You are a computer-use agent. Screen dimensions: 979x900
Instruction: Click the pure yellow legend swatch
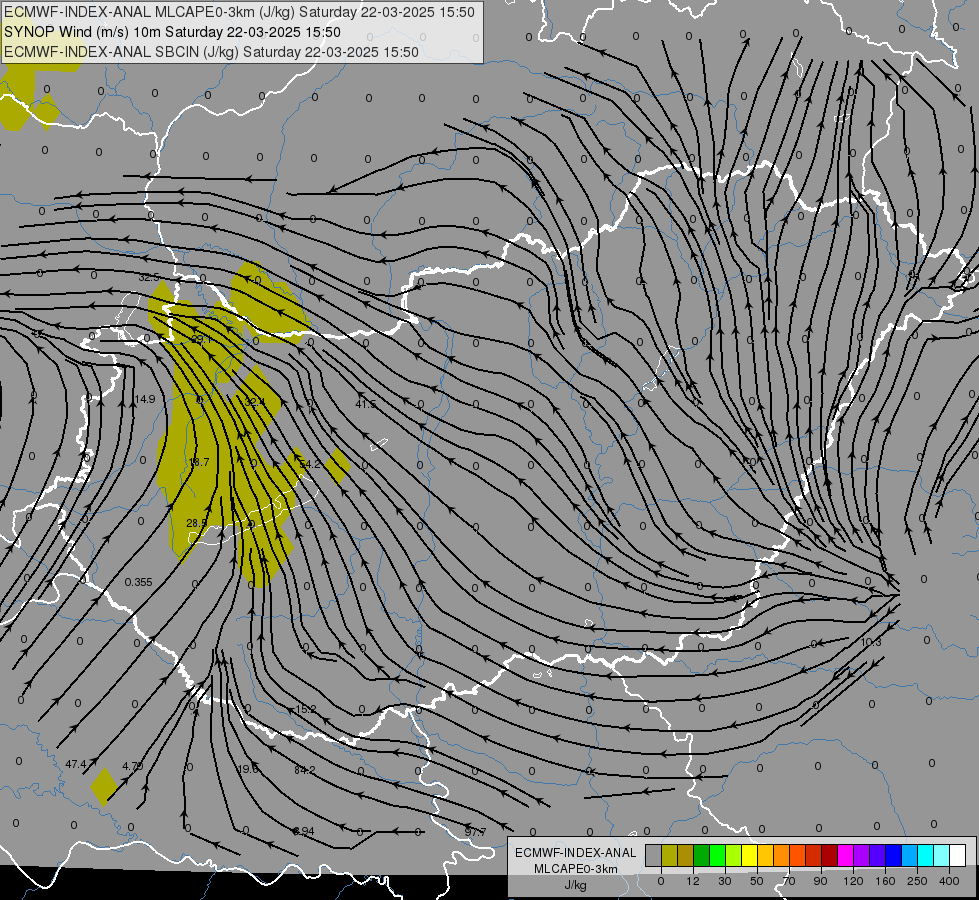coord(749,855)
